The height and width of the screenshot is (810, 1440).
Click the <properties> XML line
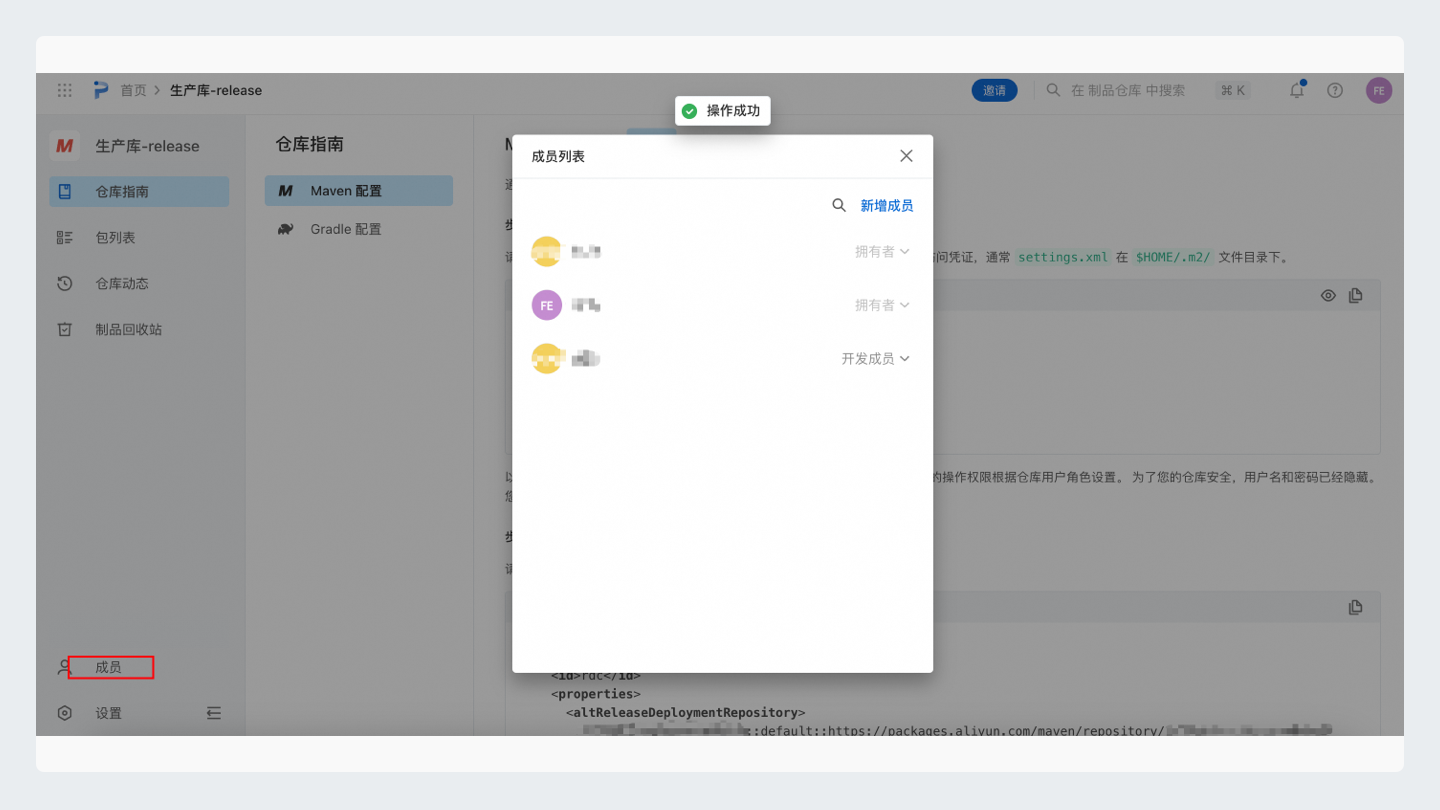click(596, 694)
